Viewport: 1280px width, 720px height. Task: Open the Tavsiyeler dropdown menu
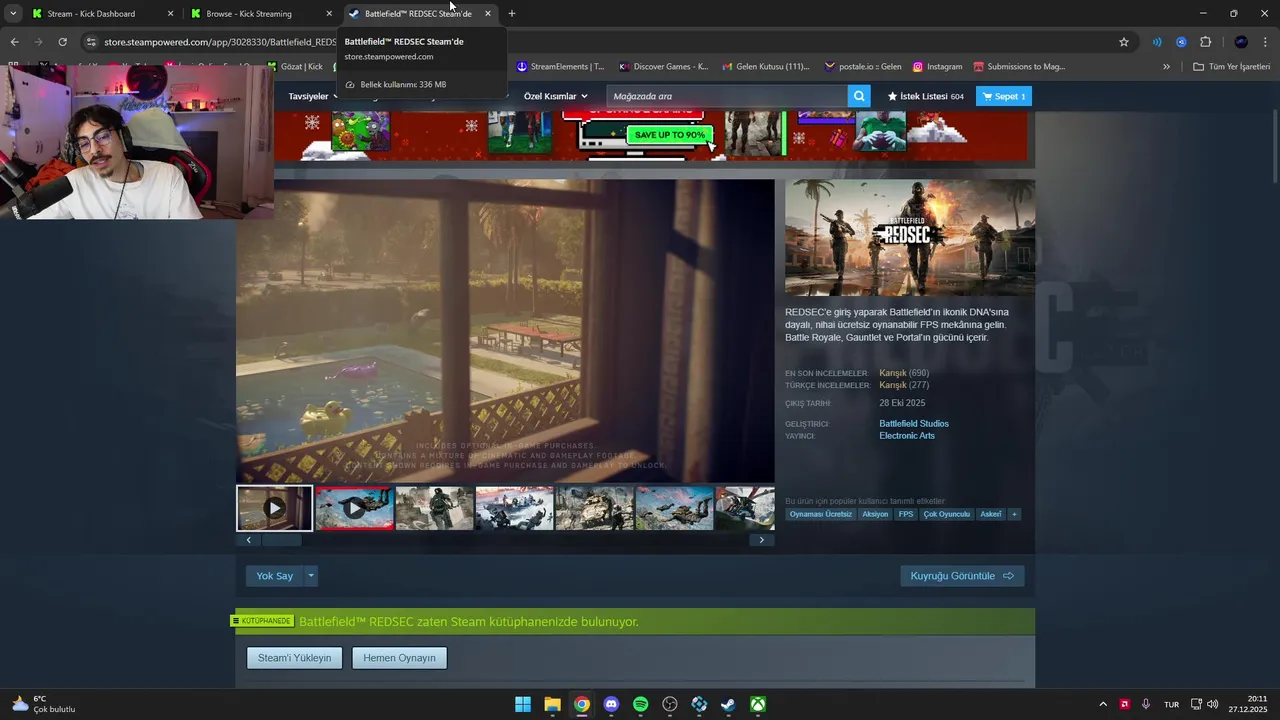click(312, 96)
